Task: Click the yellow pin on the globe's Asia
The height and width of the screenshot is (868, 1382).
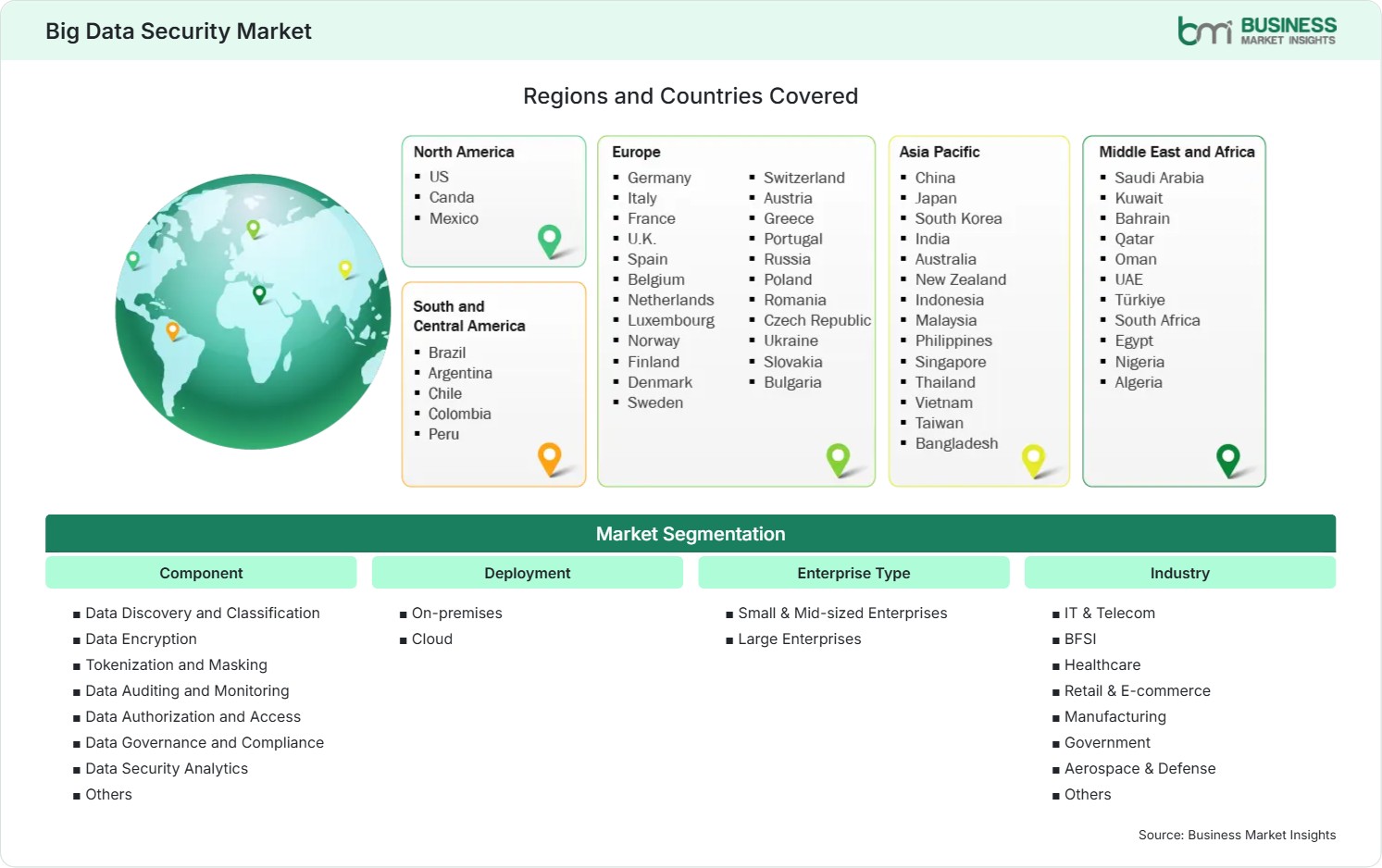Action: (345, 269)
